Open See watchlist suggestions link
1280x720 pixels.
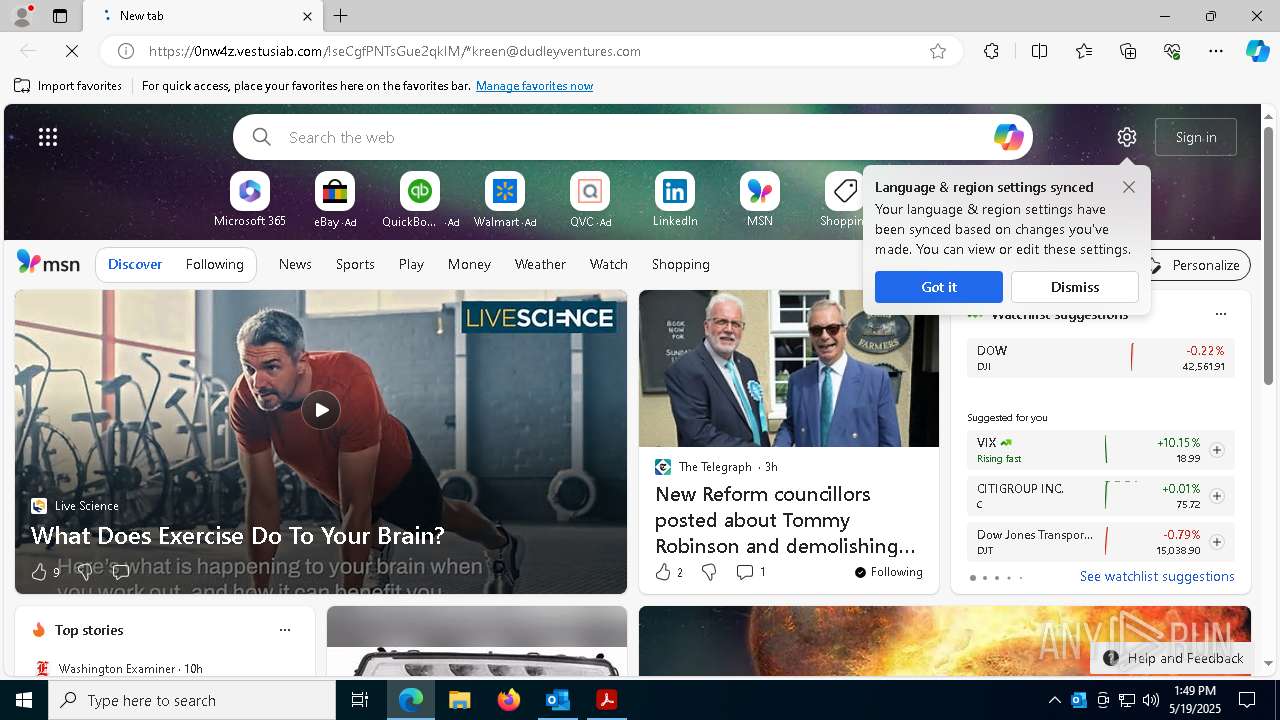click(1157, 576)
